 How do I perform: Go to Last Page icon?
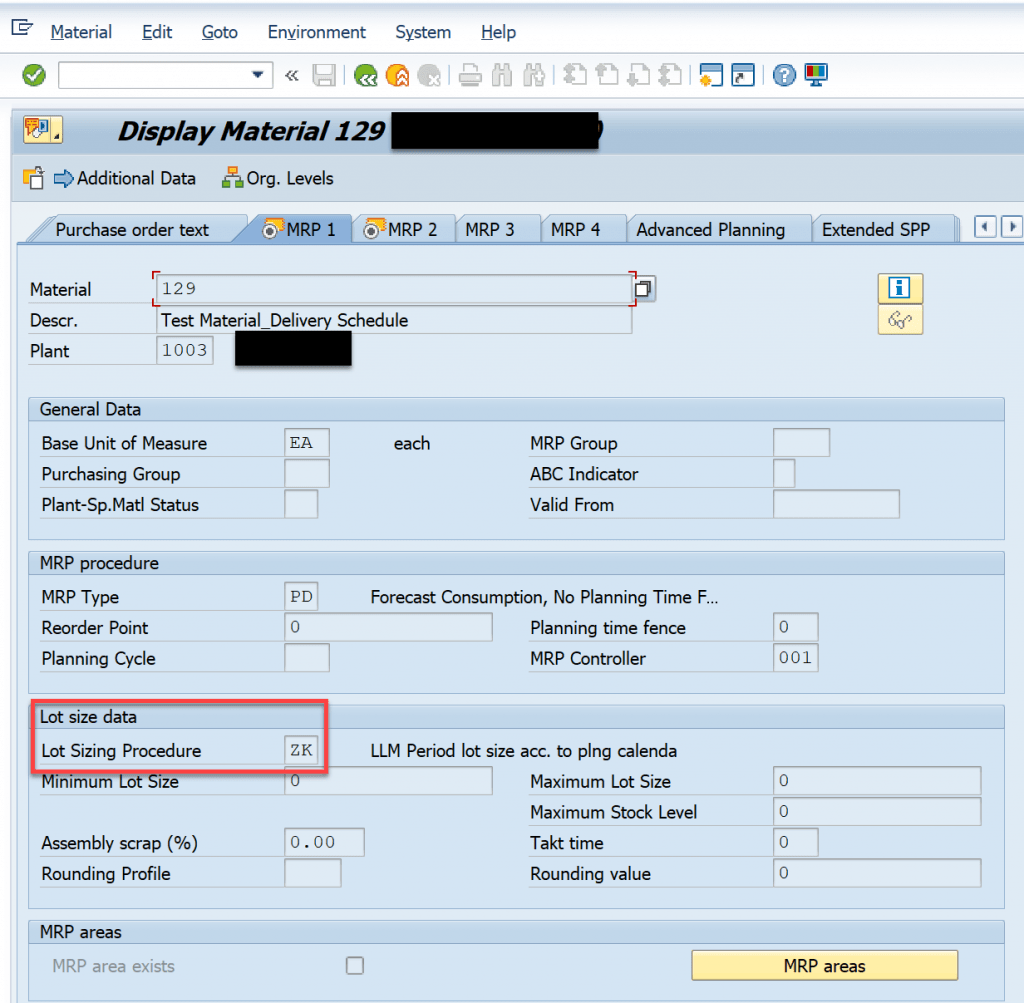pos(670,75)
